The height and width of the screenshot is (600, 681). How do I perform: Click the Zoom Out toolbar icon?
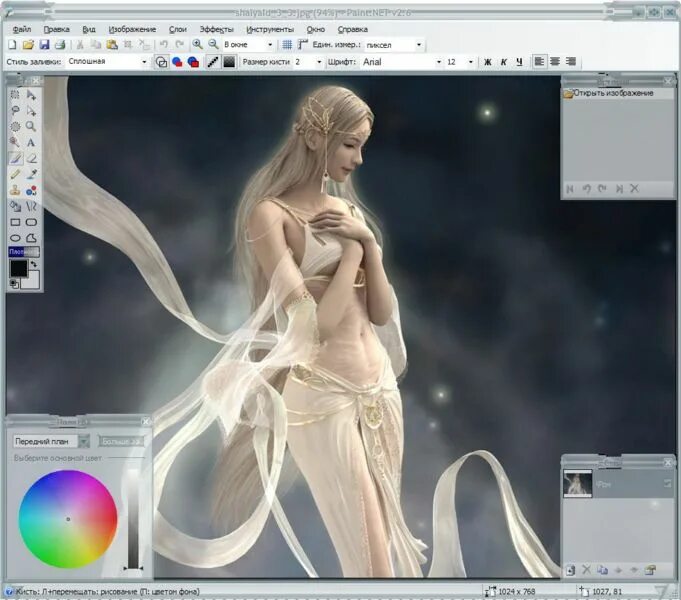coord(213,44)
